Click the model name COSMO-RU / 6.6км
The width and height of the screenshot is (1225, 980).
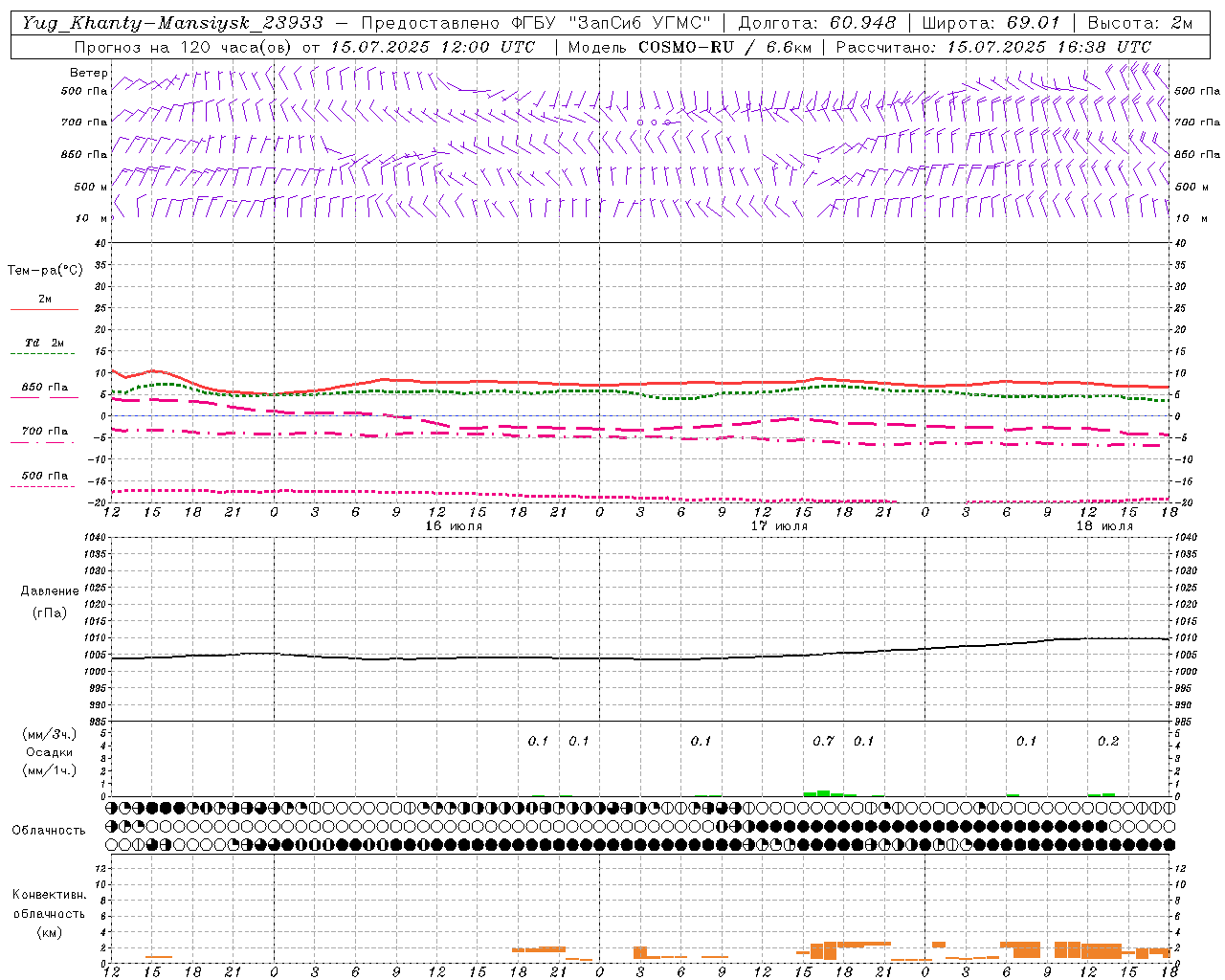point(724,47)
